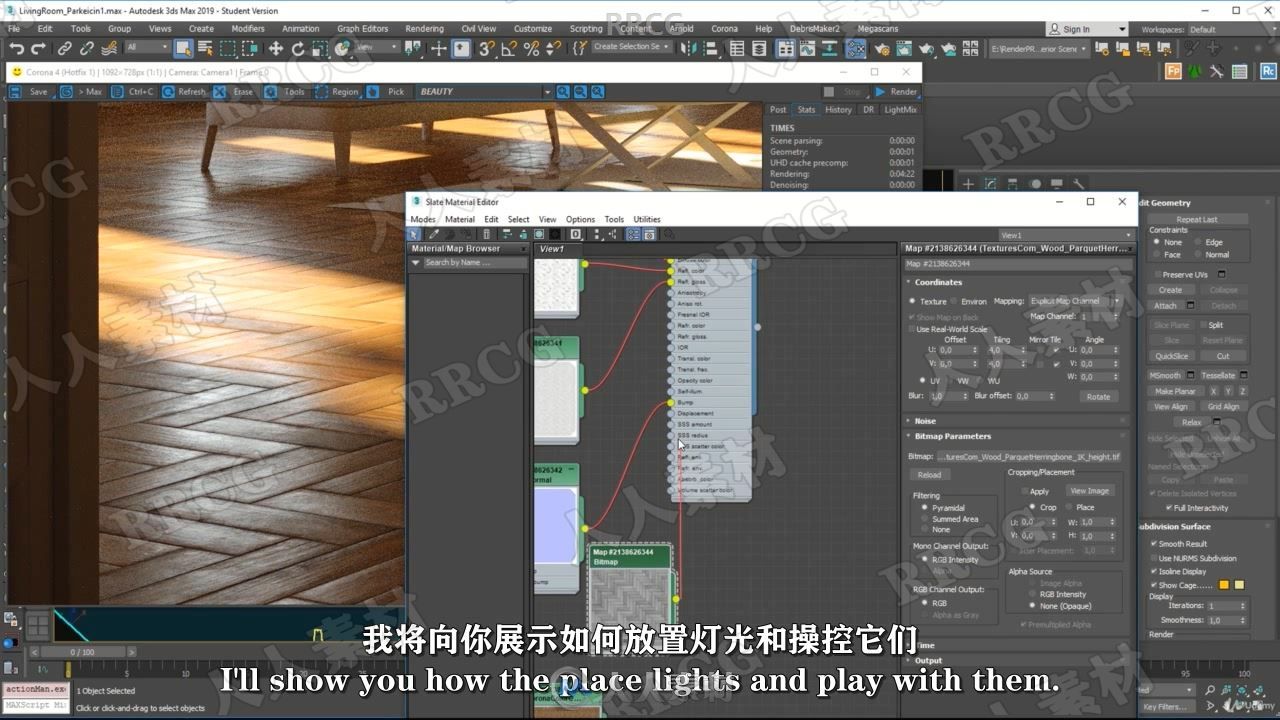Activate the Select and Move tool

point(276,48)
